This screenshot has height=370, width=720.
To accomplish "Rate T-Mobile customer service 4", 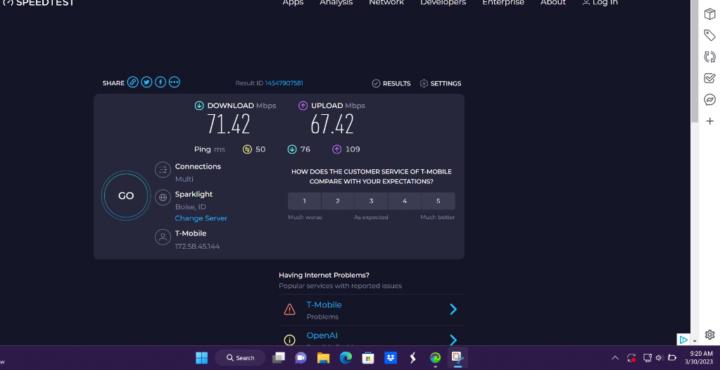I will click(405, 201).
